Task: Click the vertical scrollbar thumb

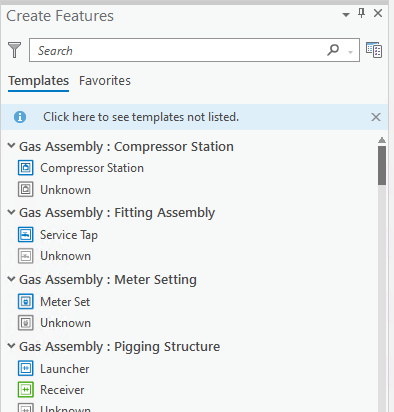Action: (382, 165)
